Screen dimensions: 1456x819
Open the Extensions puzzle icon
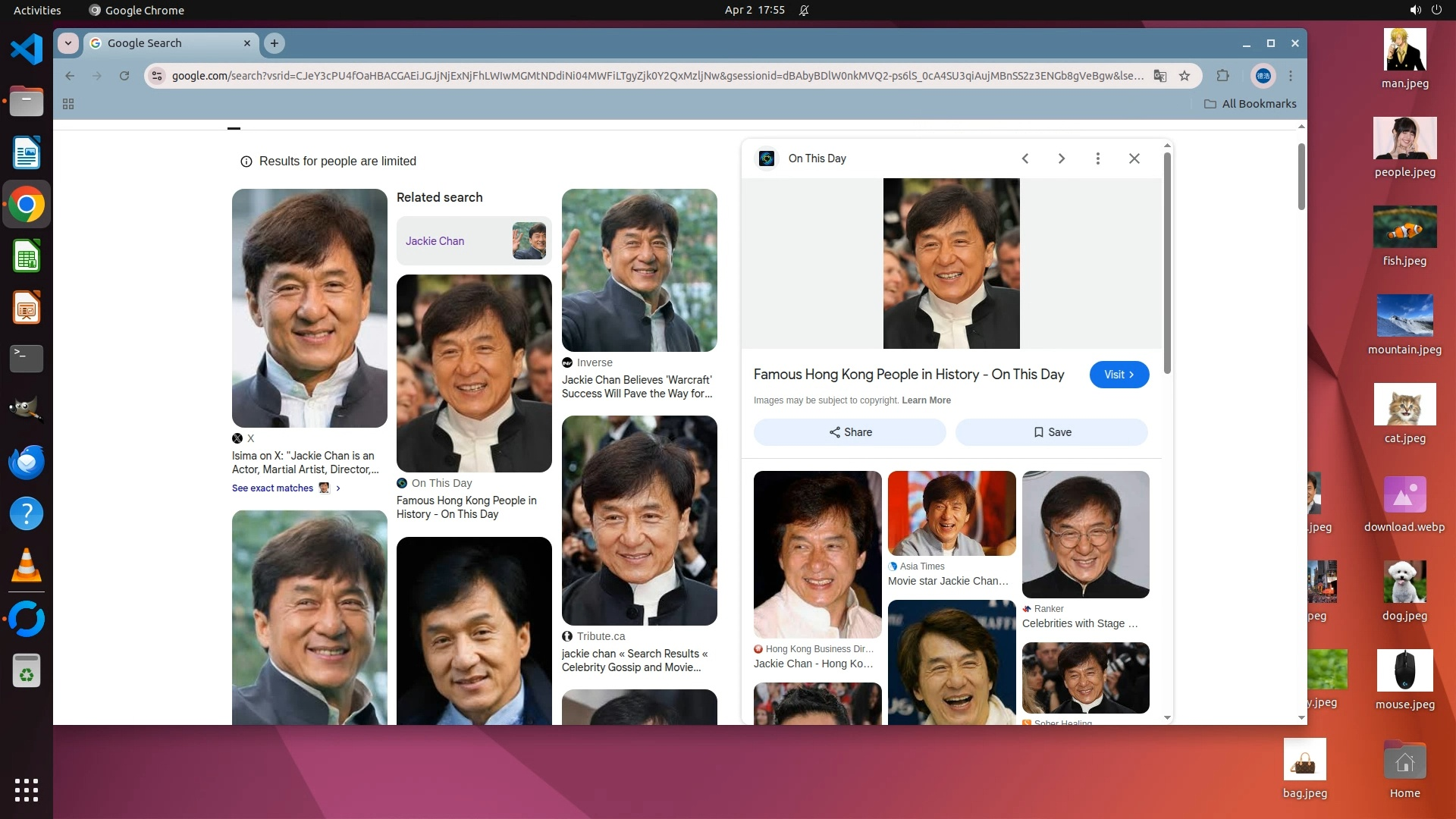[1222, 76]
